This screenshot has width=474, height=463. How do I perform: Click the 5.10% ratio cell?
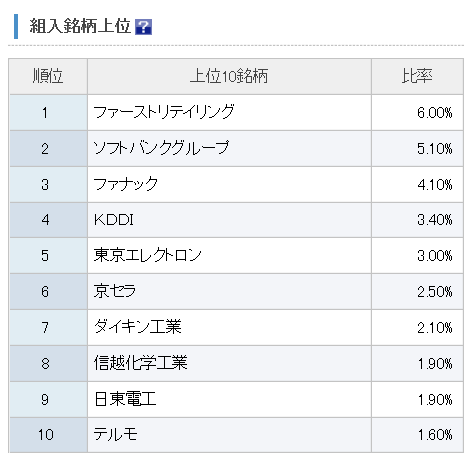pyautogui.click(x=417, y=149)
